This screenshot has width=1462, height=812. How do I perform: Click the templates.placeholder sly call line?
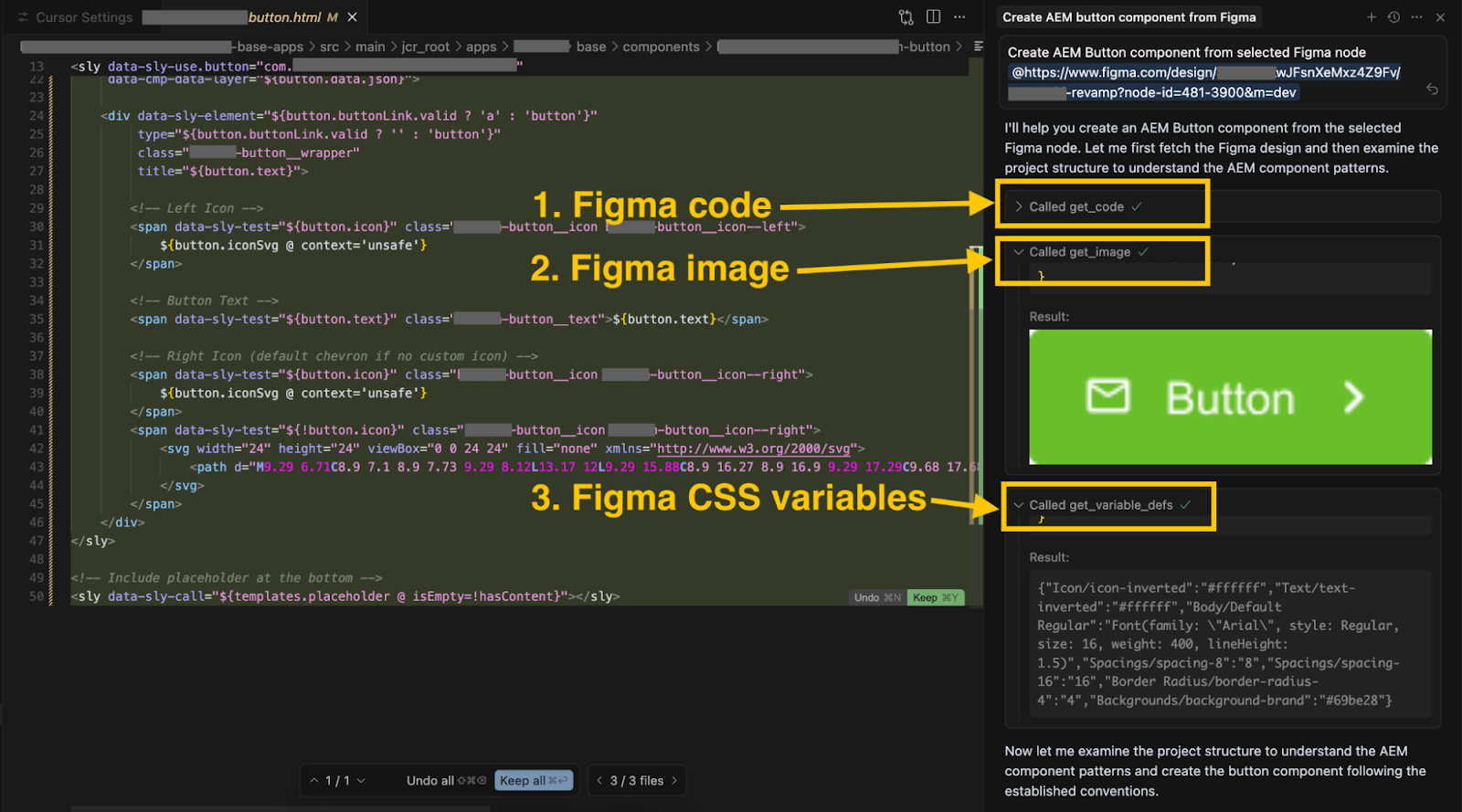point(345,596)
